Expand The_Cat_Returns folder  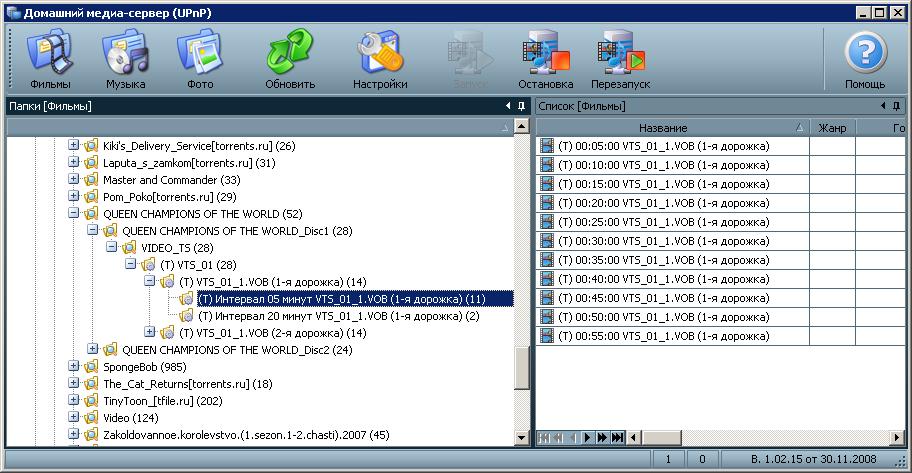pos(73,383)
